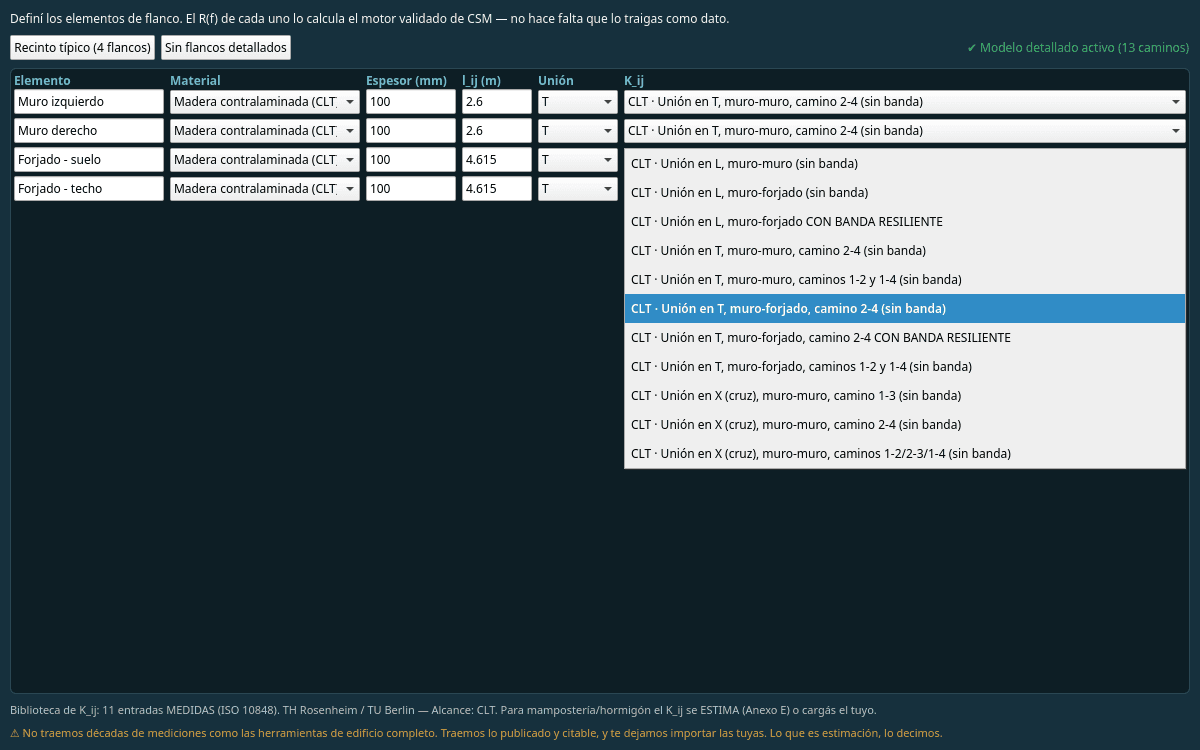This screenshot has height=750, width=1200.
Task: Pick list option "Unión en T, muro-muro, camino 2-4"
Action: [905, 251]
